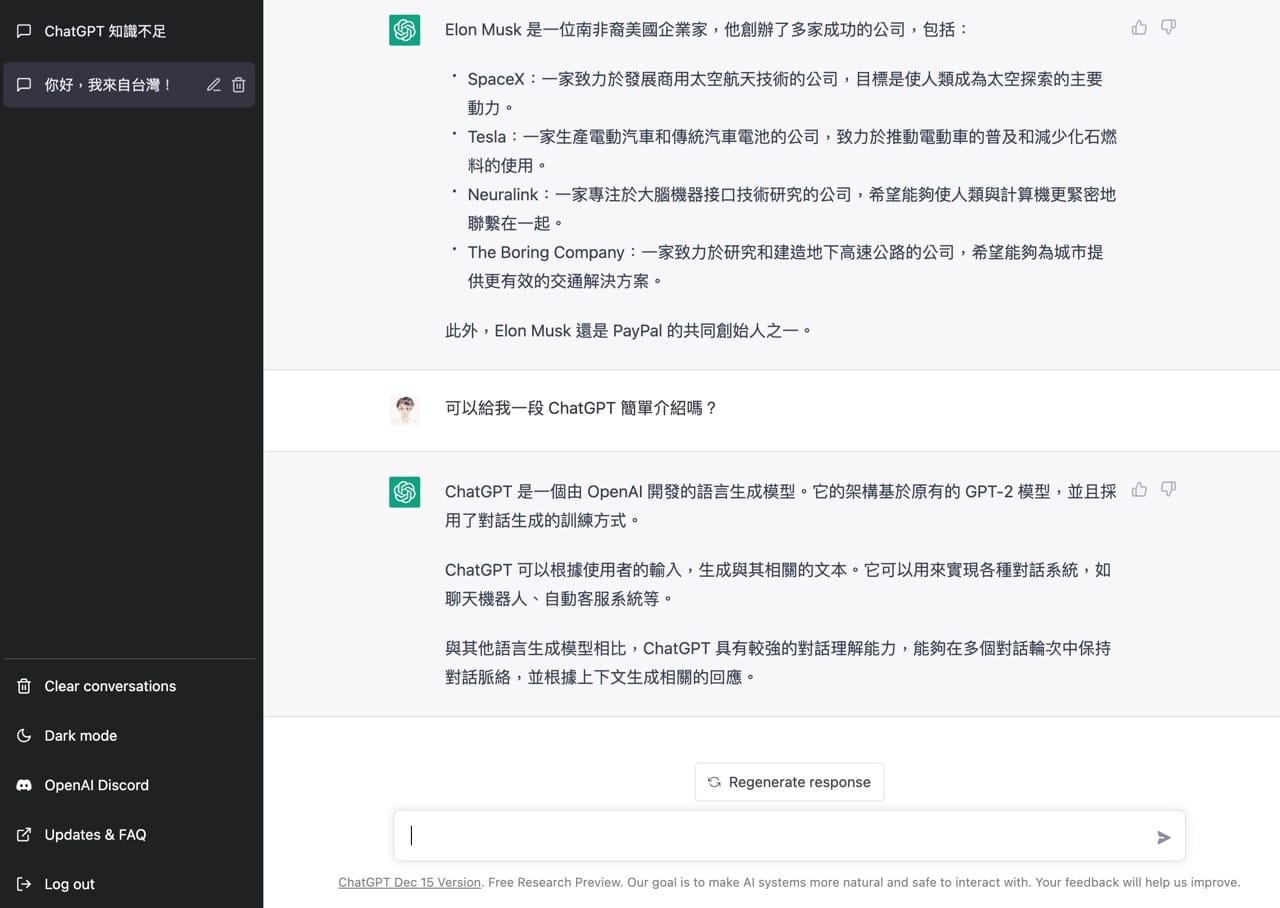The width and height of the screenshot is (1280, 908).
Task: Click the paragraph starting "ChatGPT 可以根據使用者的輸入"
Action: [x=778, y=584]
